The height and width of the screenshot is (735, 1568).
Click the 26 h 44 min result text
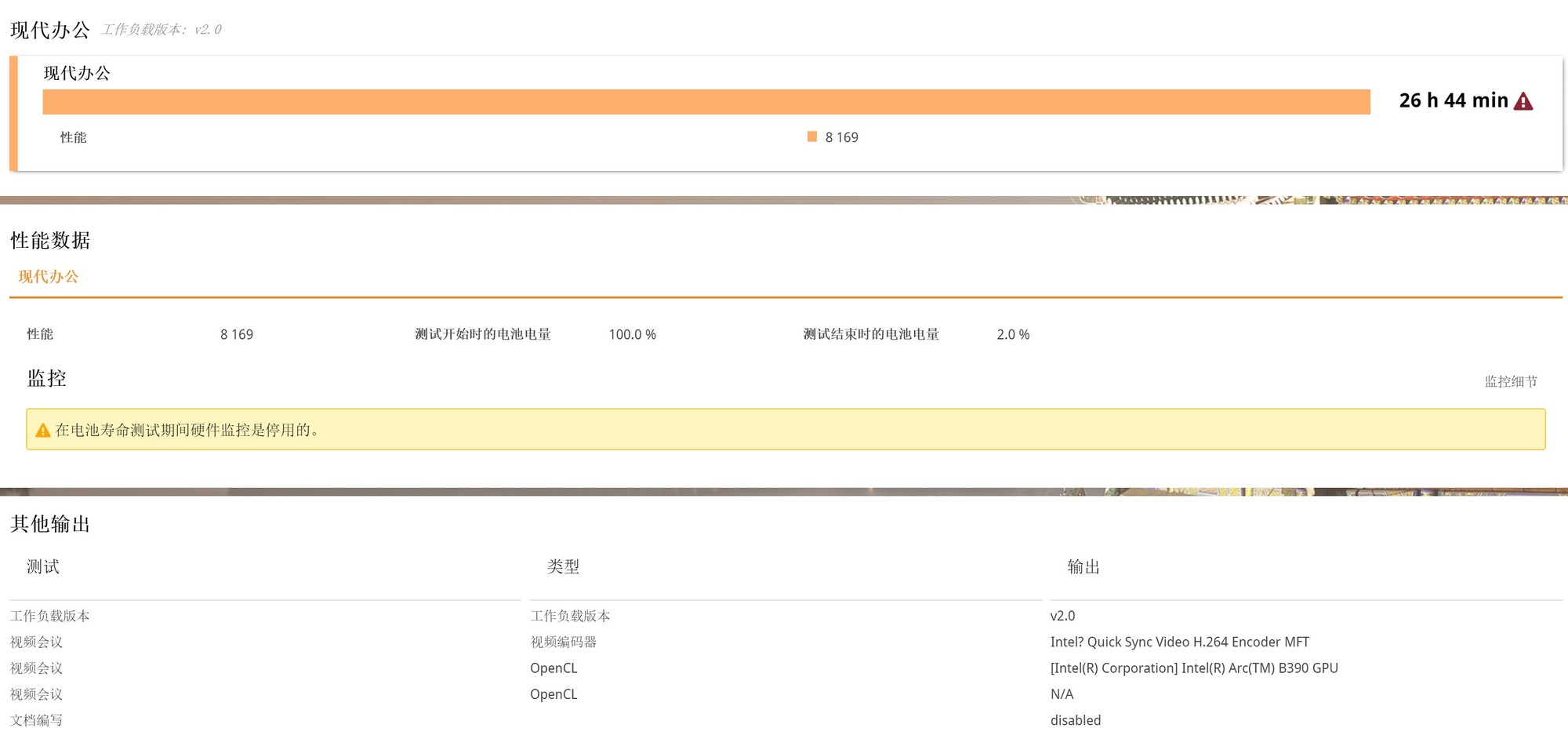coord(1454,100)
